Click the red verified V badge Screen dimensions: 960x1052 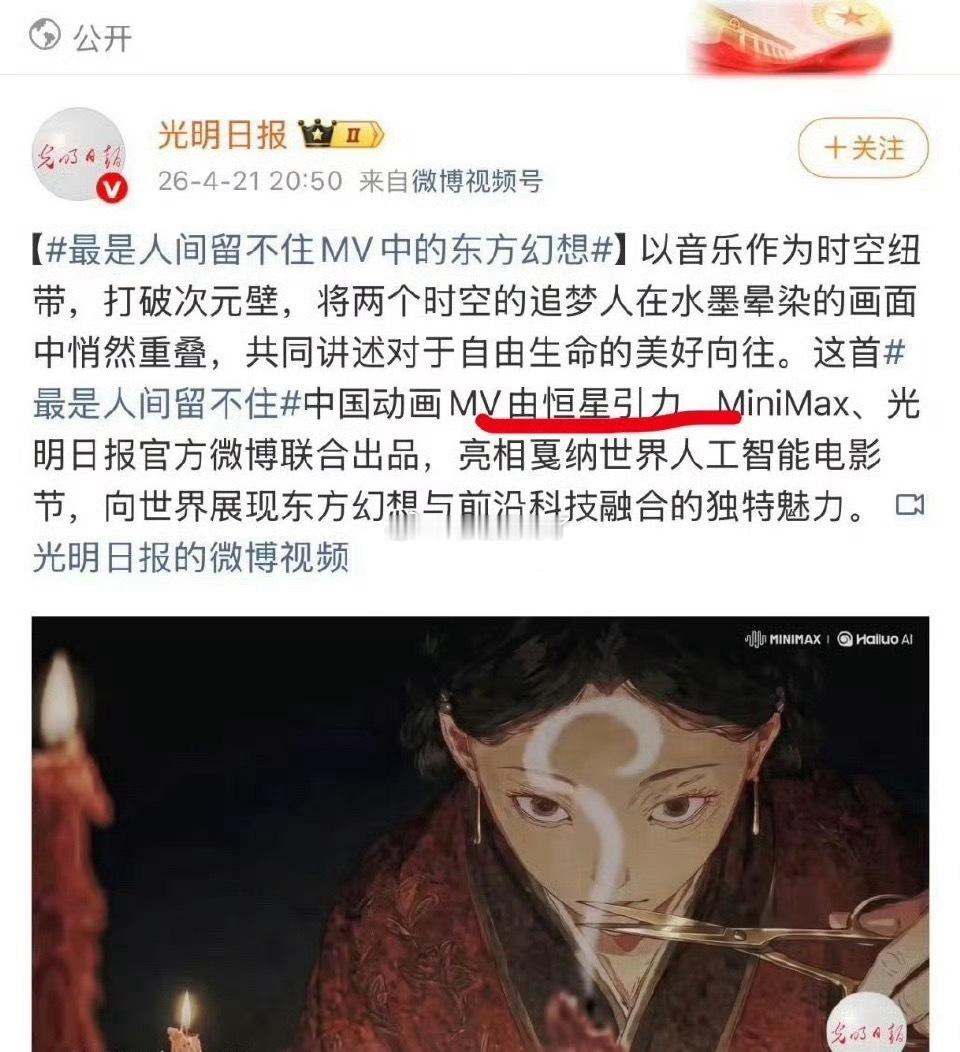(x=111, y=188)
